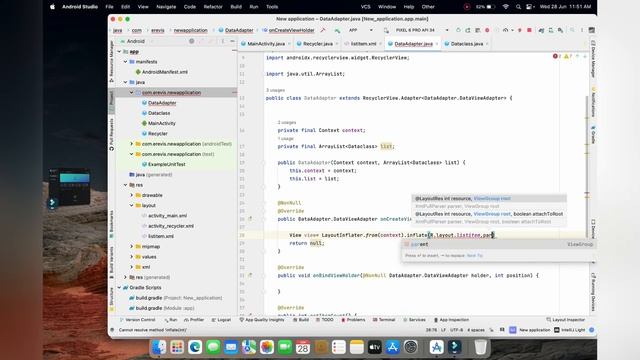Select listitem.xml in the project tree

coord(158,236)
